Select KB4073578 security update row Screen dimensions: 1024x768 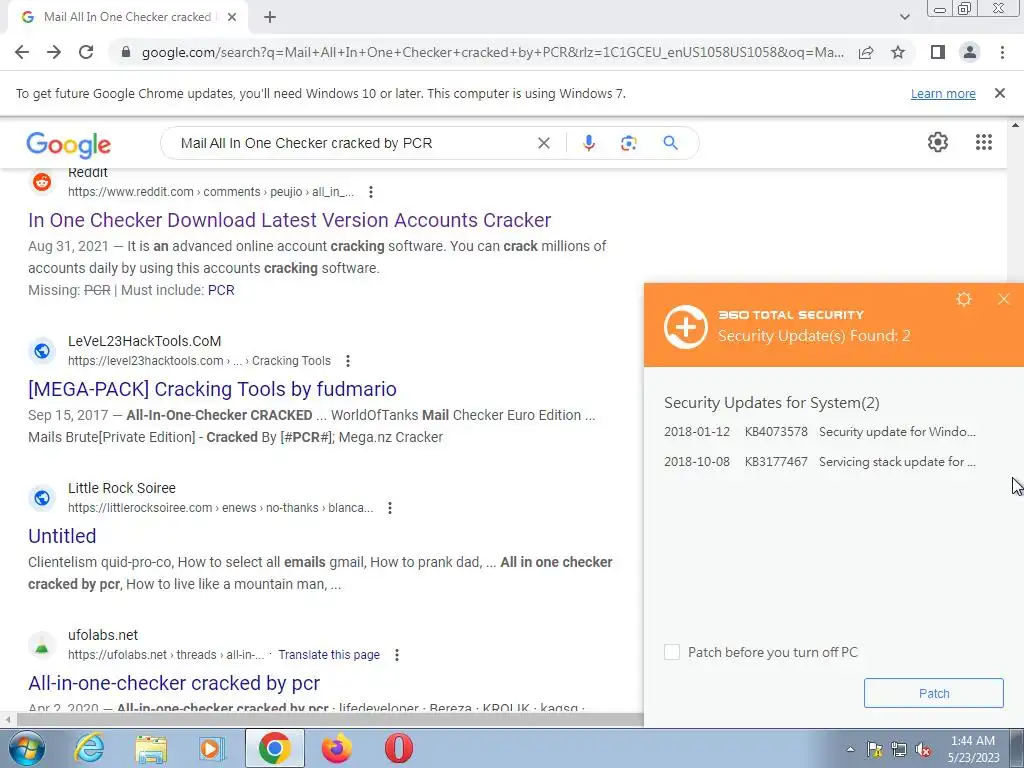click(820, 432)
